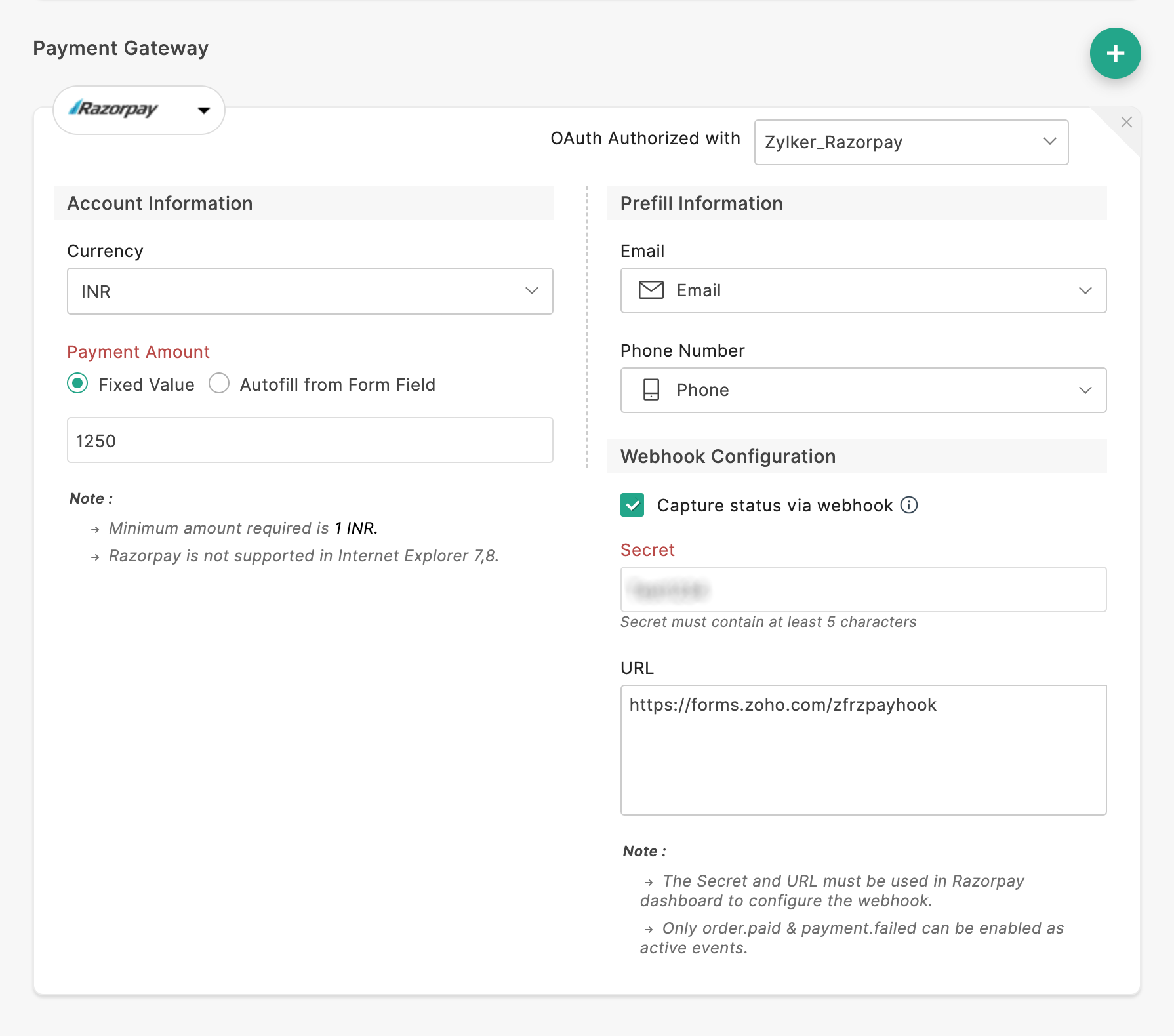Image resolution: width=1174 pixels, height=1036 pixels.
Task: Click the Email label under Prefill Information
Action: (x=642, y=251)
